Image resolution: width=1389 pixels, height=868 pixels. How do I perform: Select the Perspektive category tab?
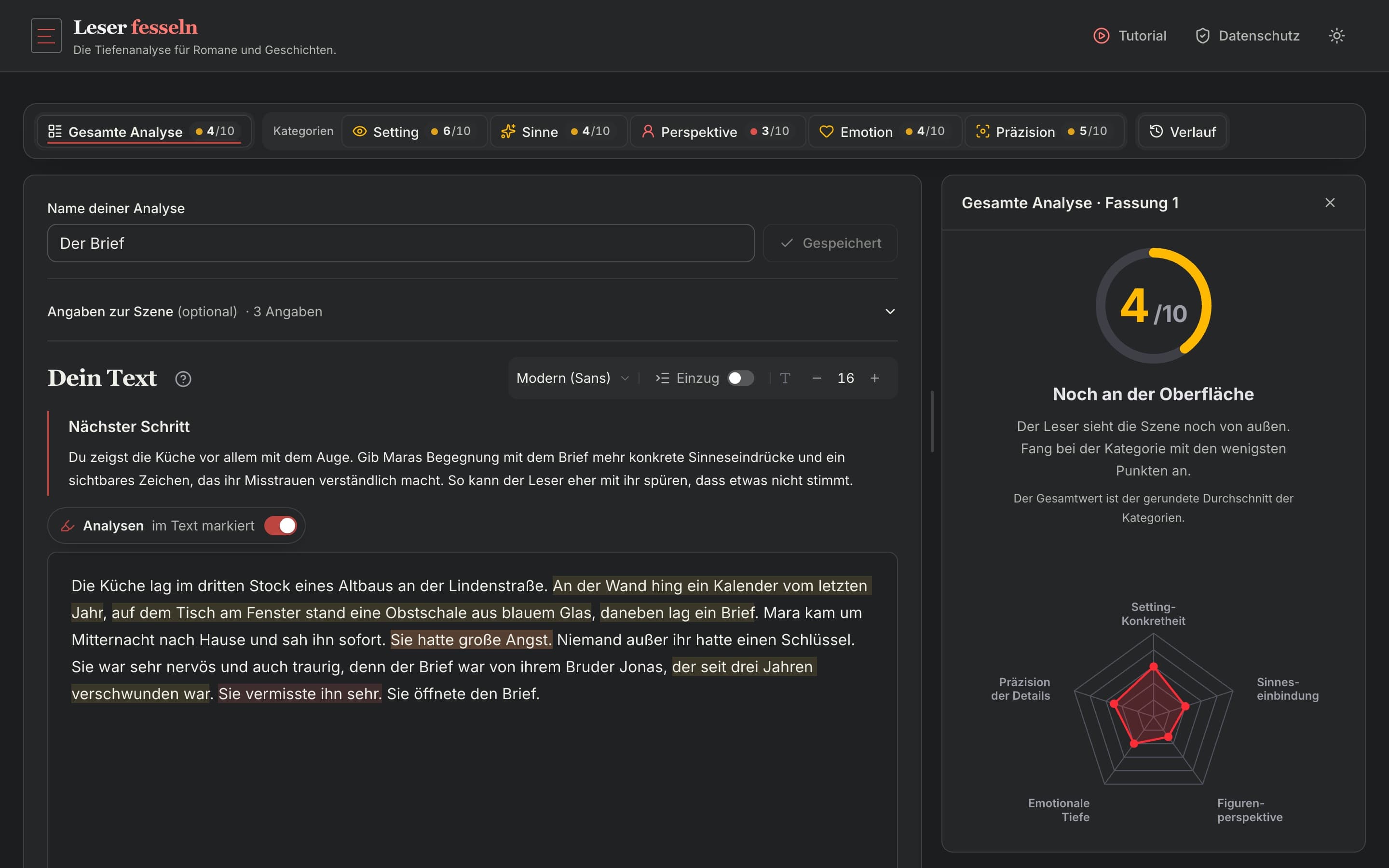pos(718,132)
